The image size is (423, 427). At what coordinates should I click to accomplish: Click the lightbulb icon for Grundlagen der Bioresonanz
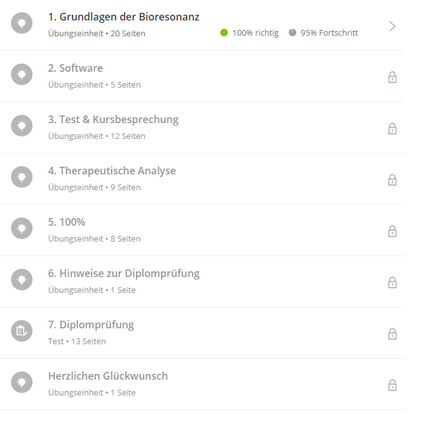(x=22, y=23)
